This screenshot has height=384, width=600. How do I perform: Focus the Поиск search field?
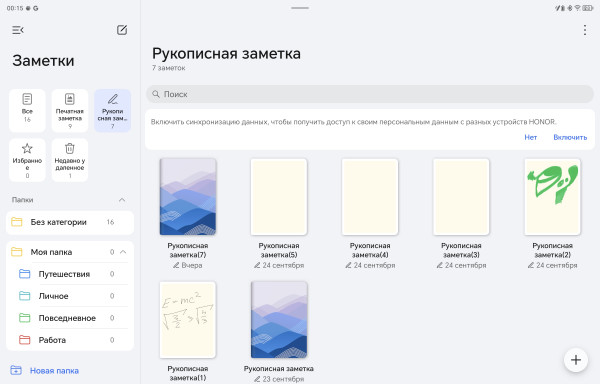370,94
